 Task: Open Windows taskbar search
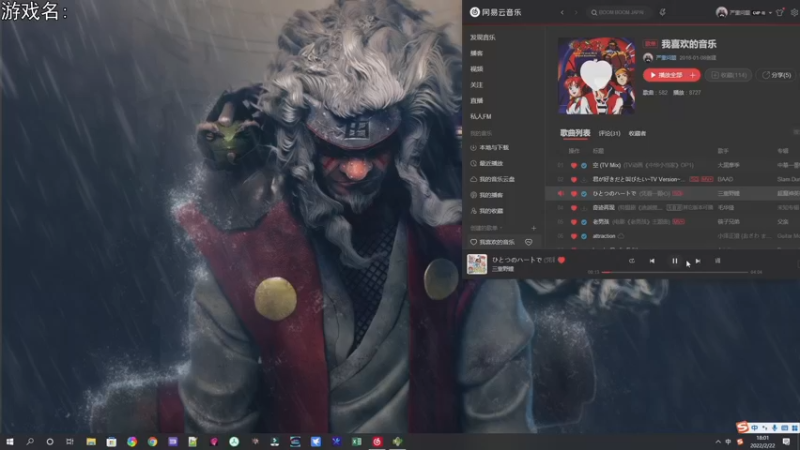[x=30, y=441]
